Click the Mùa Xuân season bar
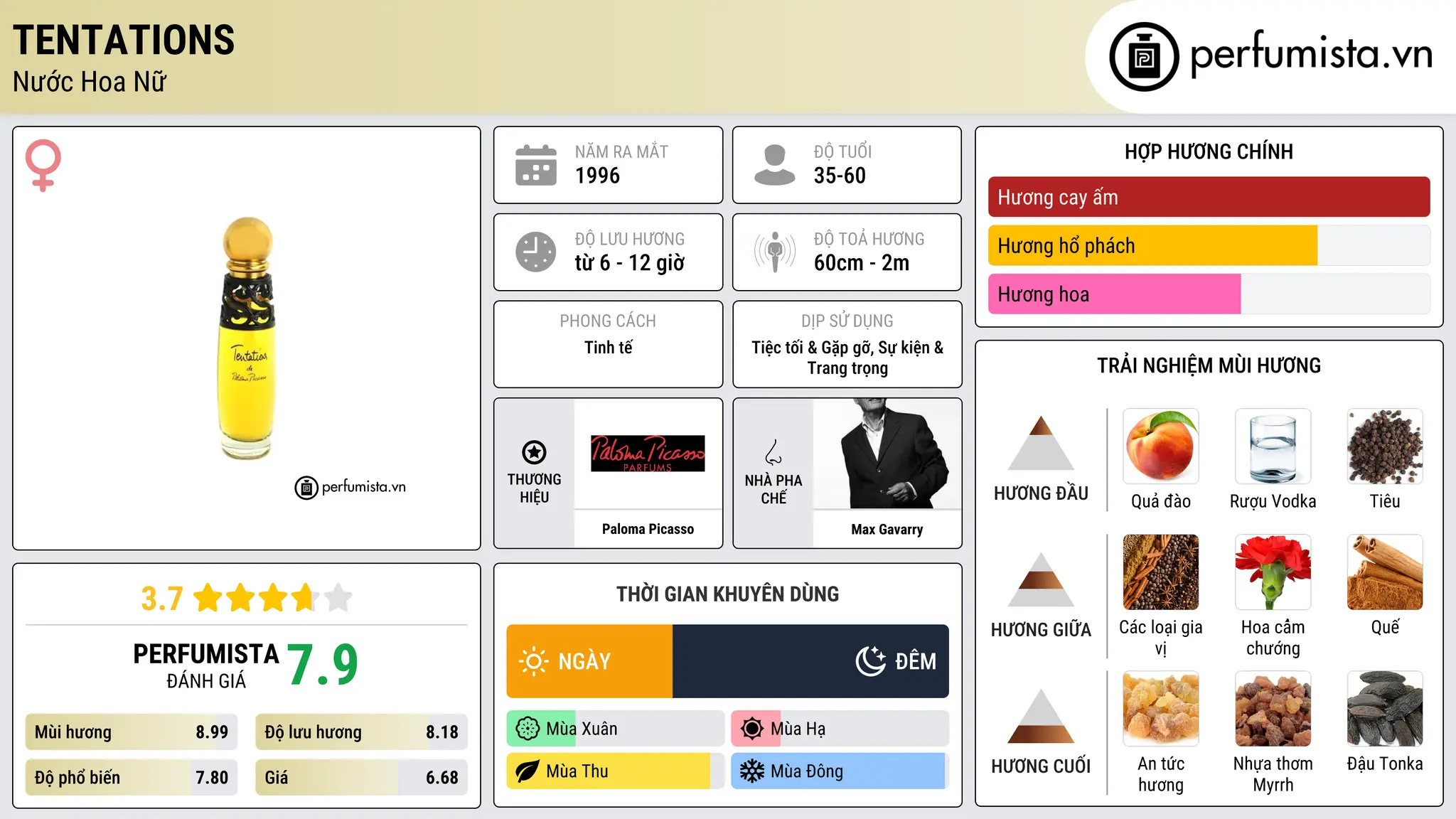Image resolution: width=1456 pixels, height=819 pixels. [x=615, y=729]
